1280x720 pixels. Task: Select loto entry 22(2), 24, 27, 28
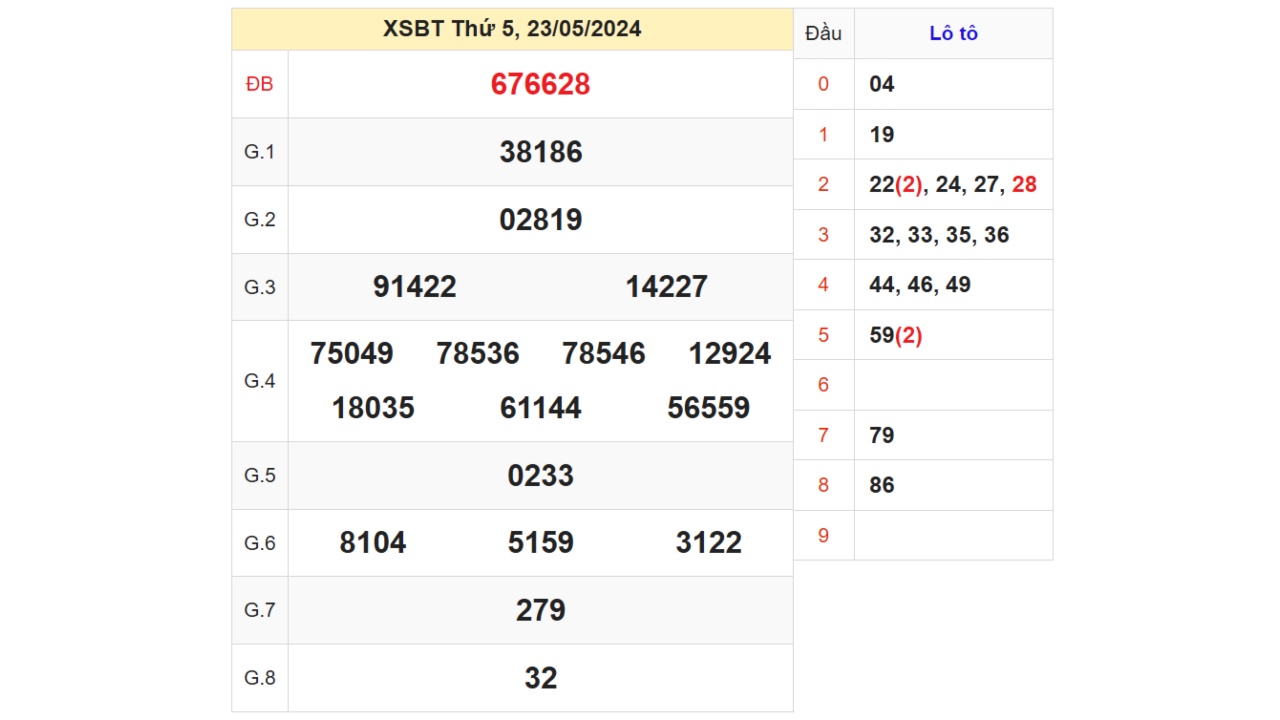[x=953, y=184]
